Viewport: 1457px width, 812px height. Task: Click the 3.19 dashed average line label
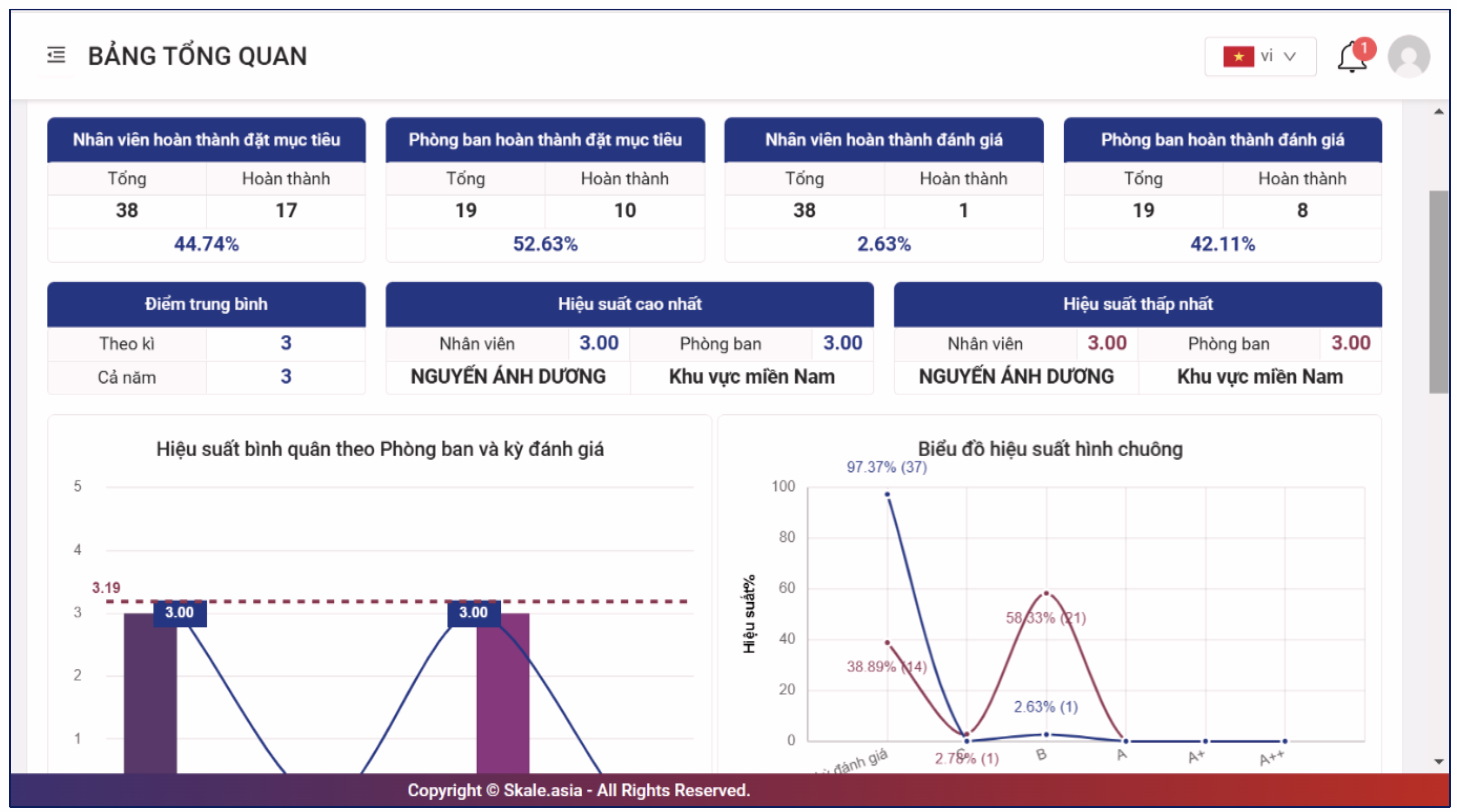[106, 588]
